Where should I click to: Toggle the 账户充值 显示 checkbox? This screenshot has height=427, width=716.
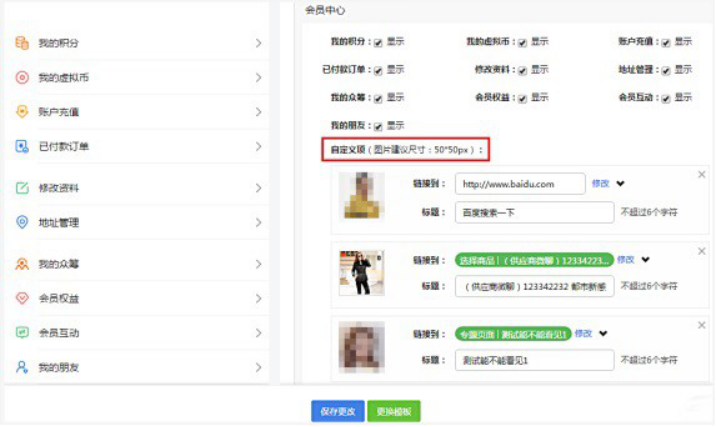[666, 42]
